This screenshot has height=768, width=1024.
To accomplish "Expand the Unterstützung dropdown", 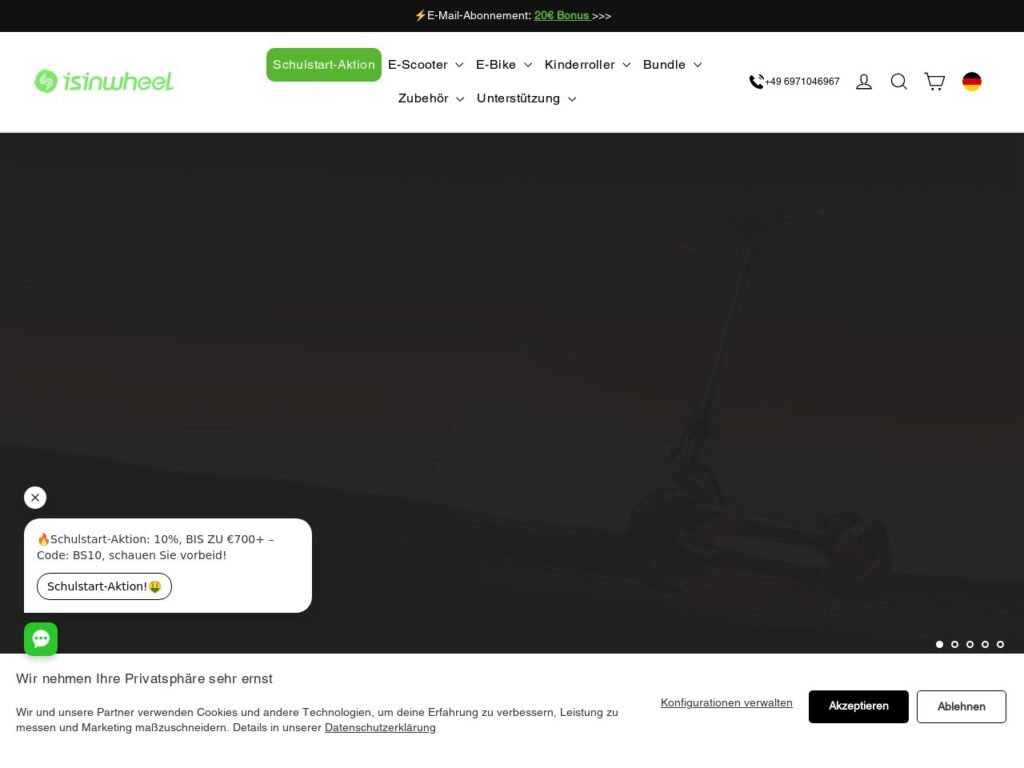I will click(x=526, y=99).
